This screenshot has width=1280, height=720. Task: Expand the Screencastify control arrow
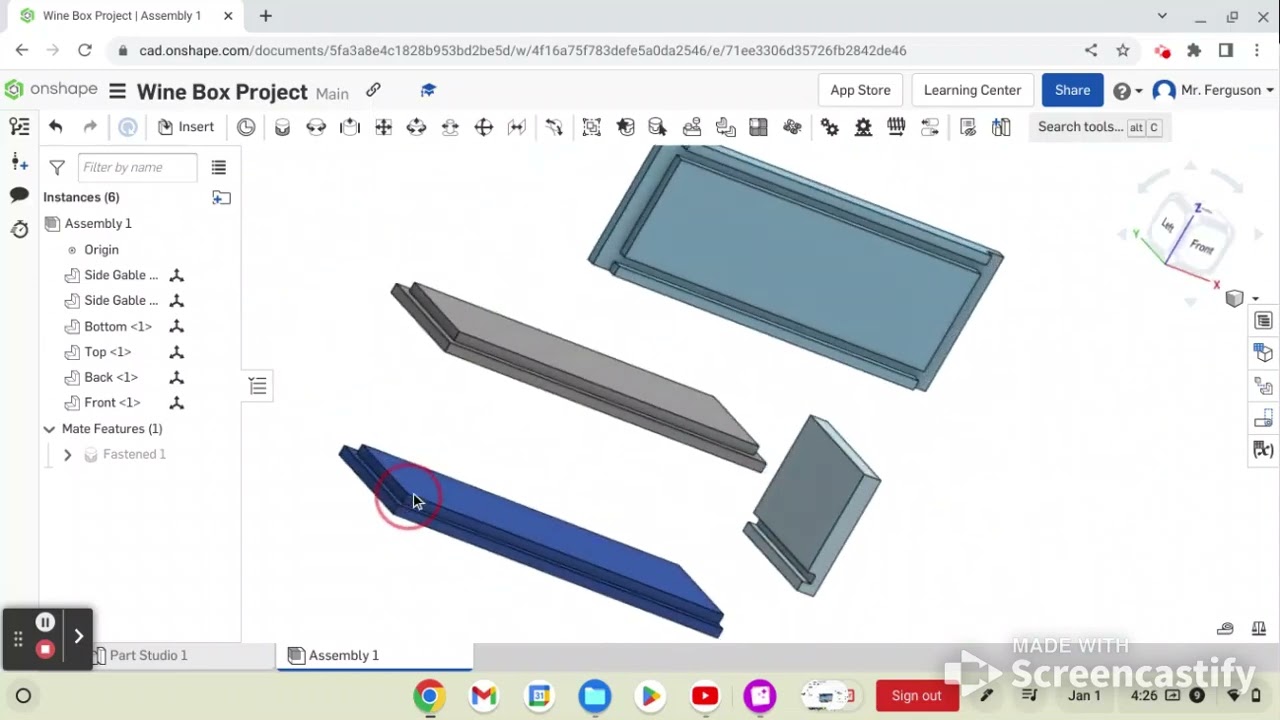78,636
